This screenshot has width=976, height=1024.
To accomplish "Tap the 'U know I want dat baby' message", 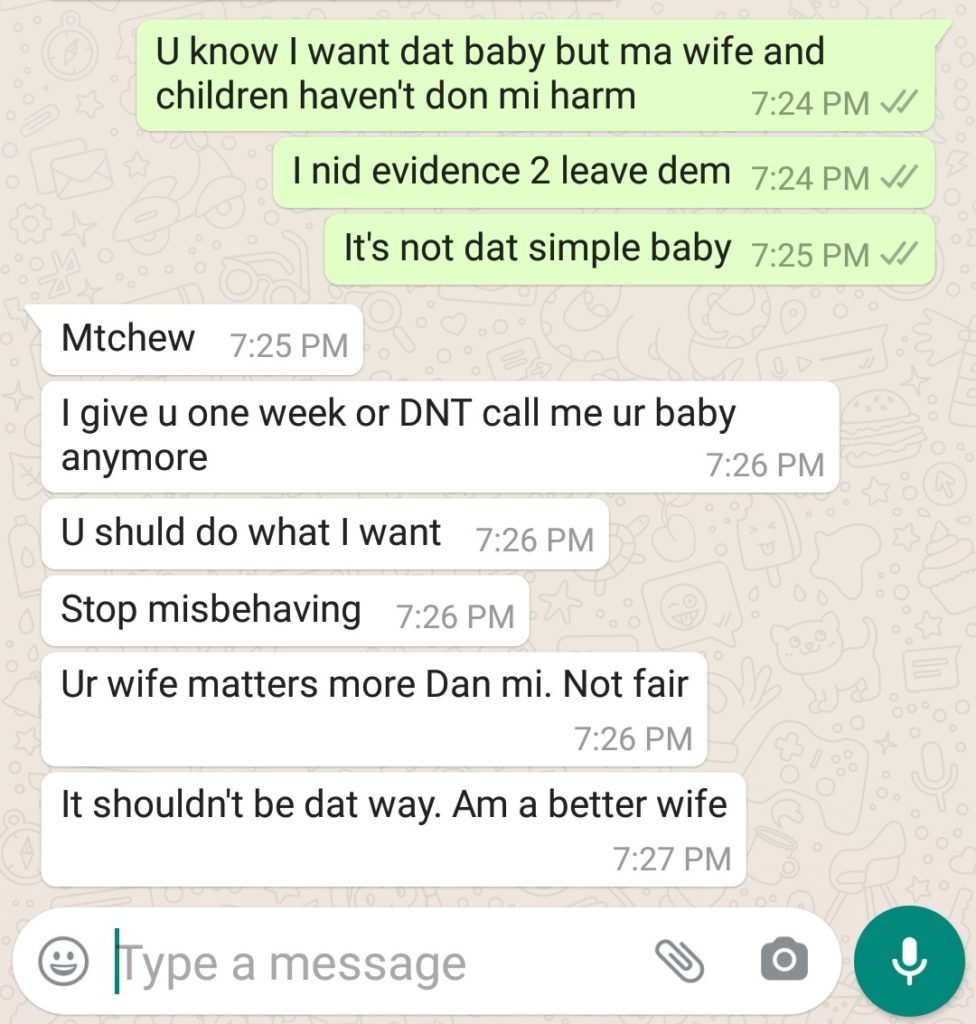I will [536, 74].
